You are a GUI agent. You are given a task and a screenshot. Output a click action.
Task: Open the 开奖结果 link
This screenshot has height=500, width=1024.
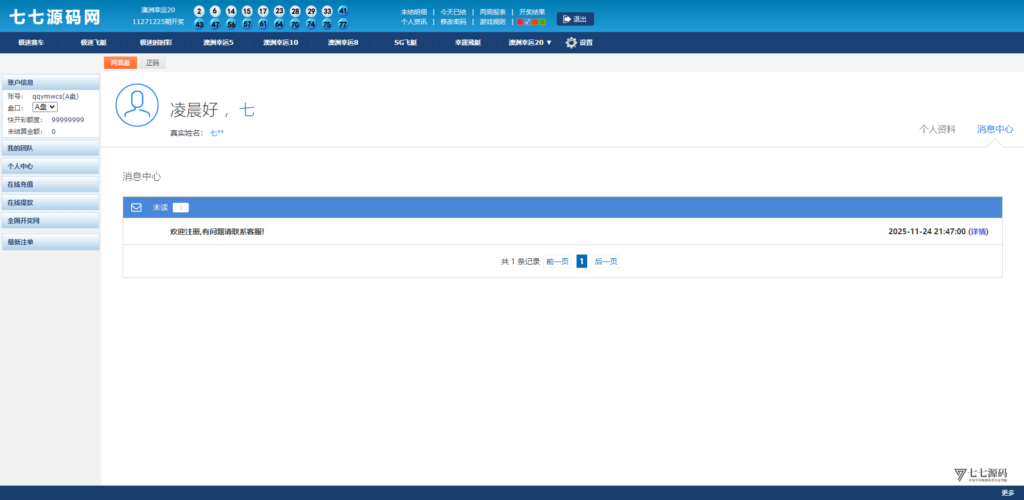(x=532, y=12)
